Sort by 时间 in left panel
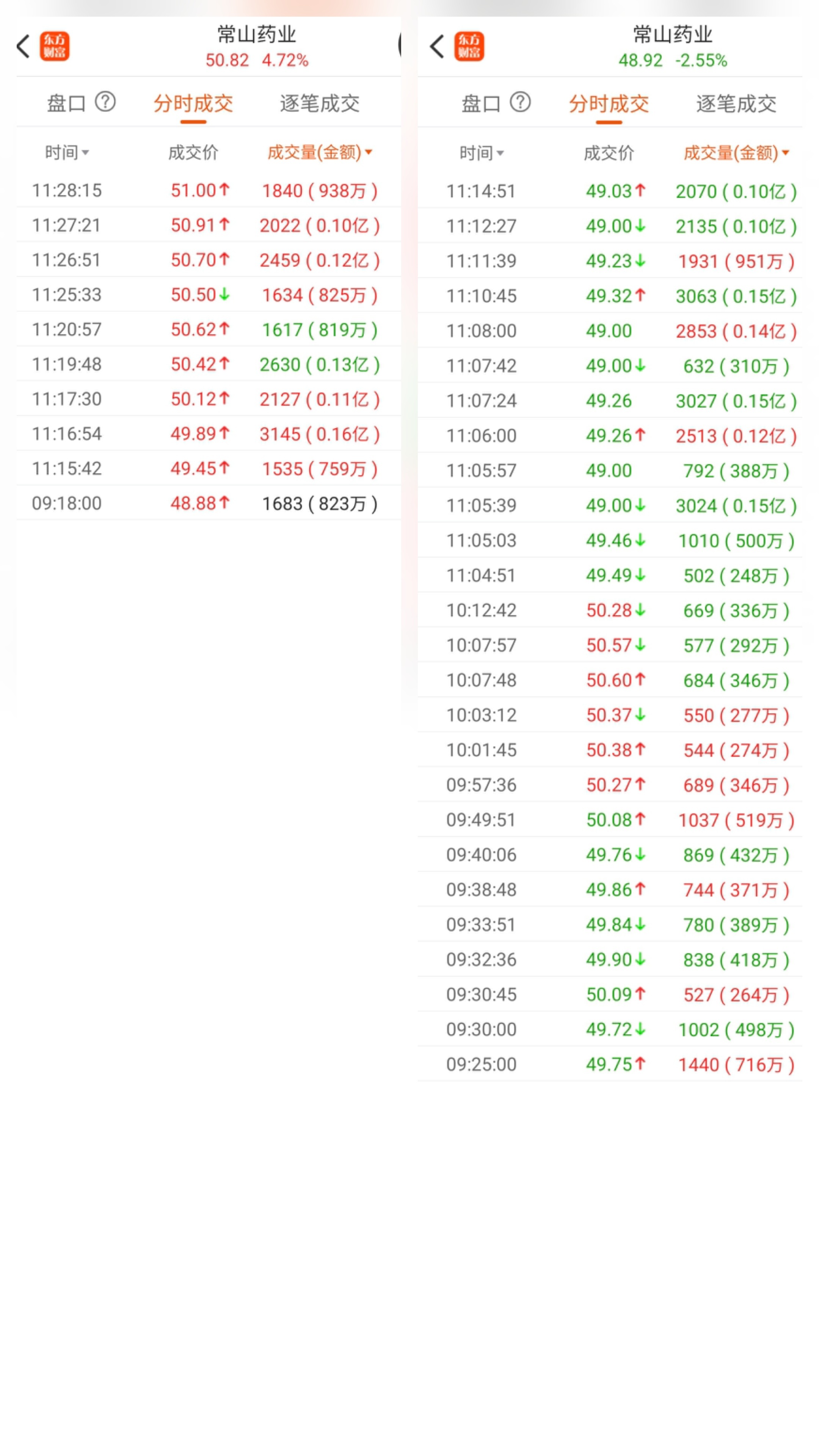The width and height of the screenshot is (819, 1456). click(x=67, y=152)
